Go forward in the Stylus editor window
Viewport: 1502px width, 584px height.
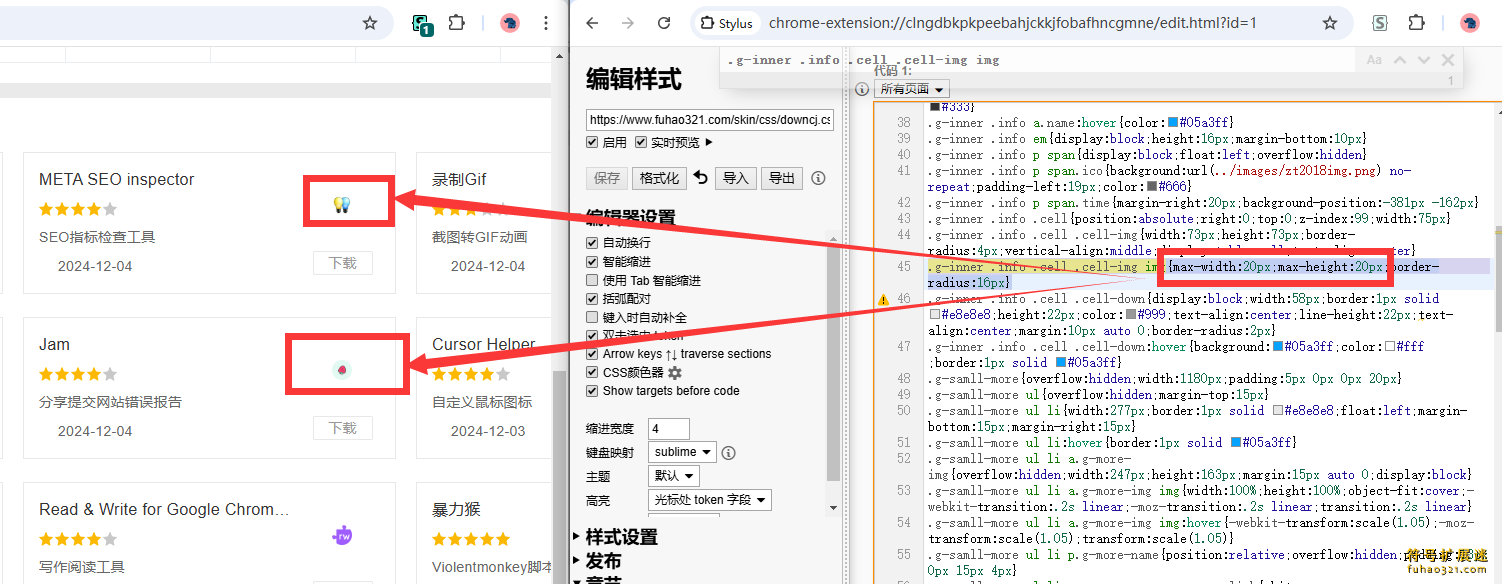pos(628,23)
